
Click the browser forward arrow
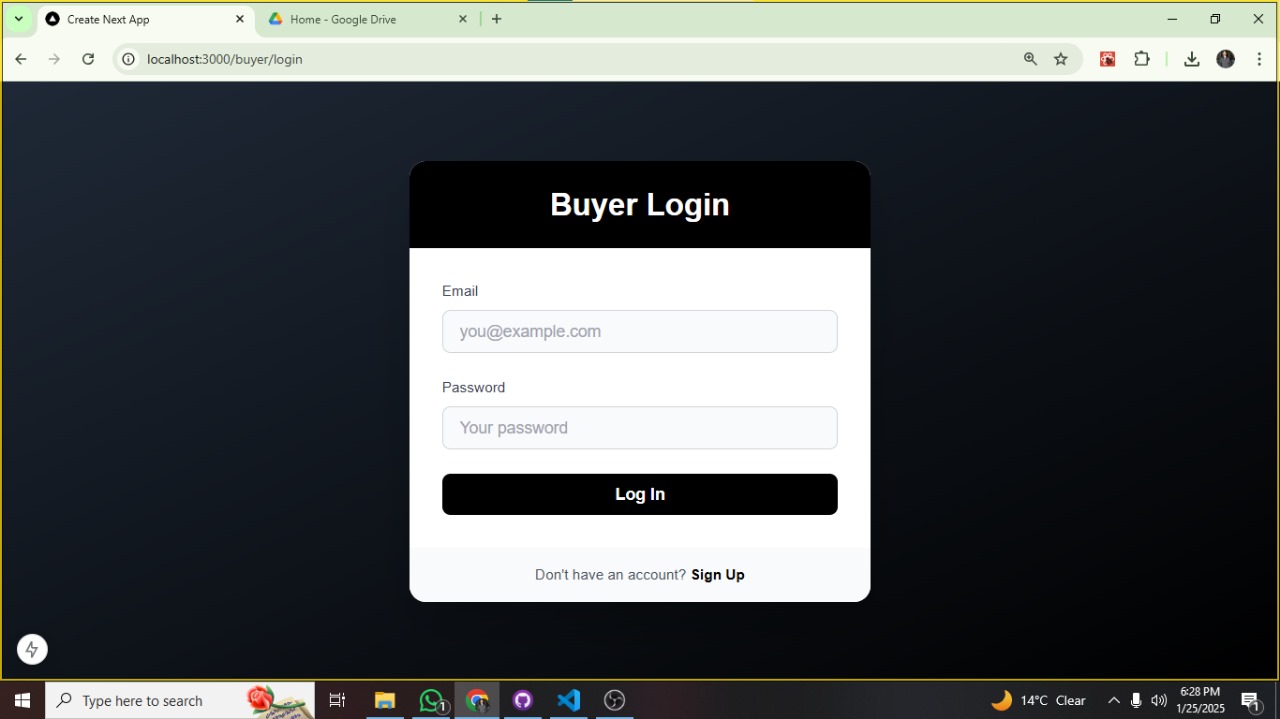54,59
